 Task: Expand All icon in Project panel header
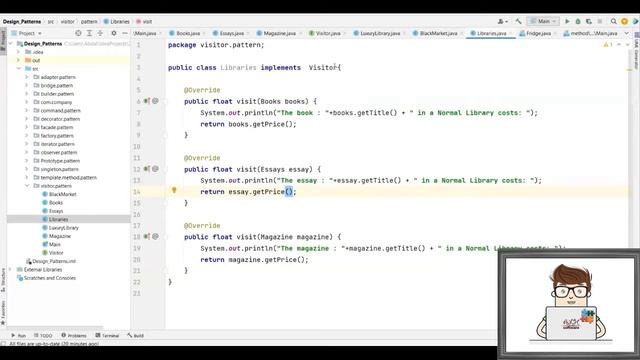89,33
